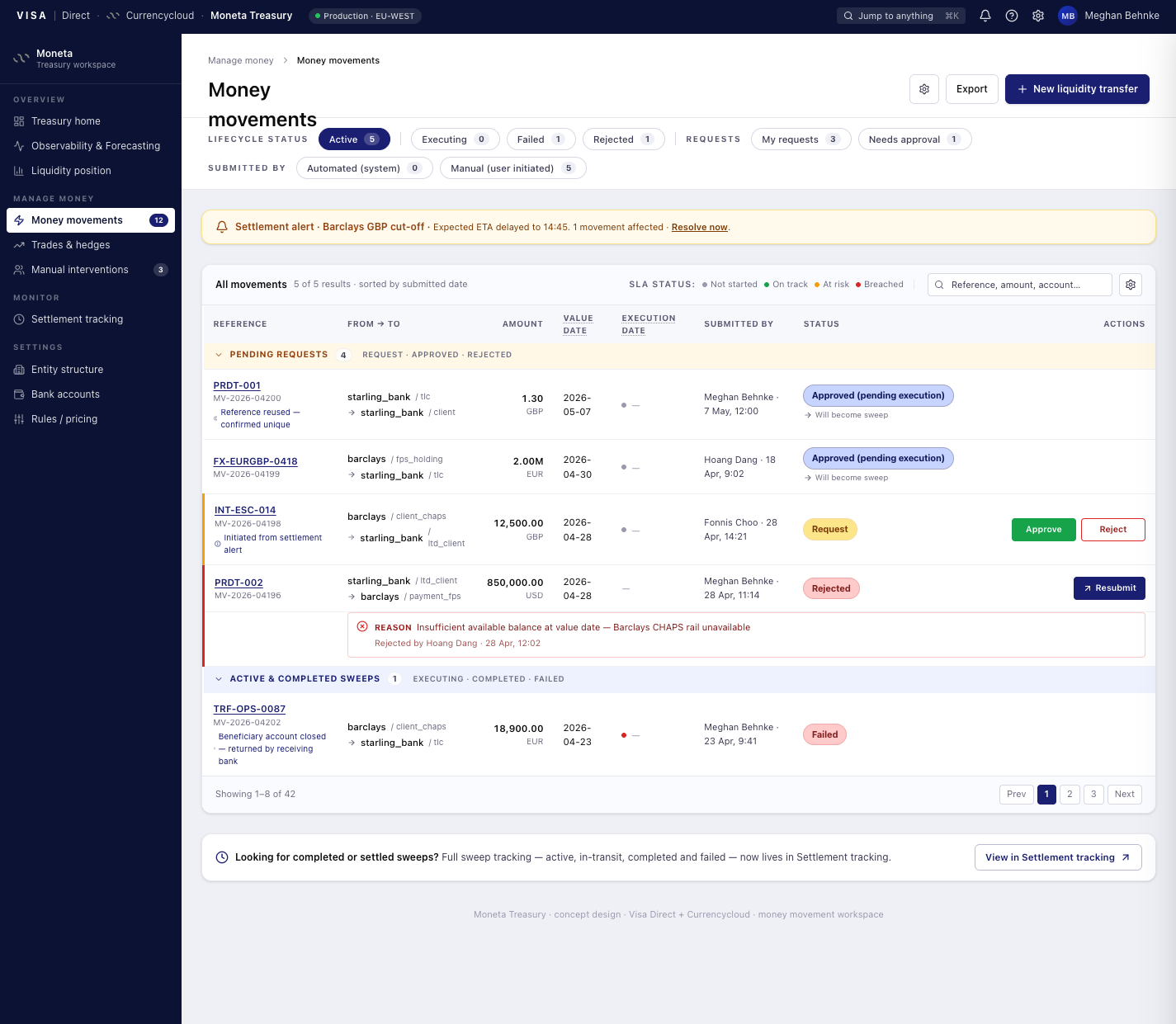Resubmit the PRDT-002 movement

click(1109, 588)
